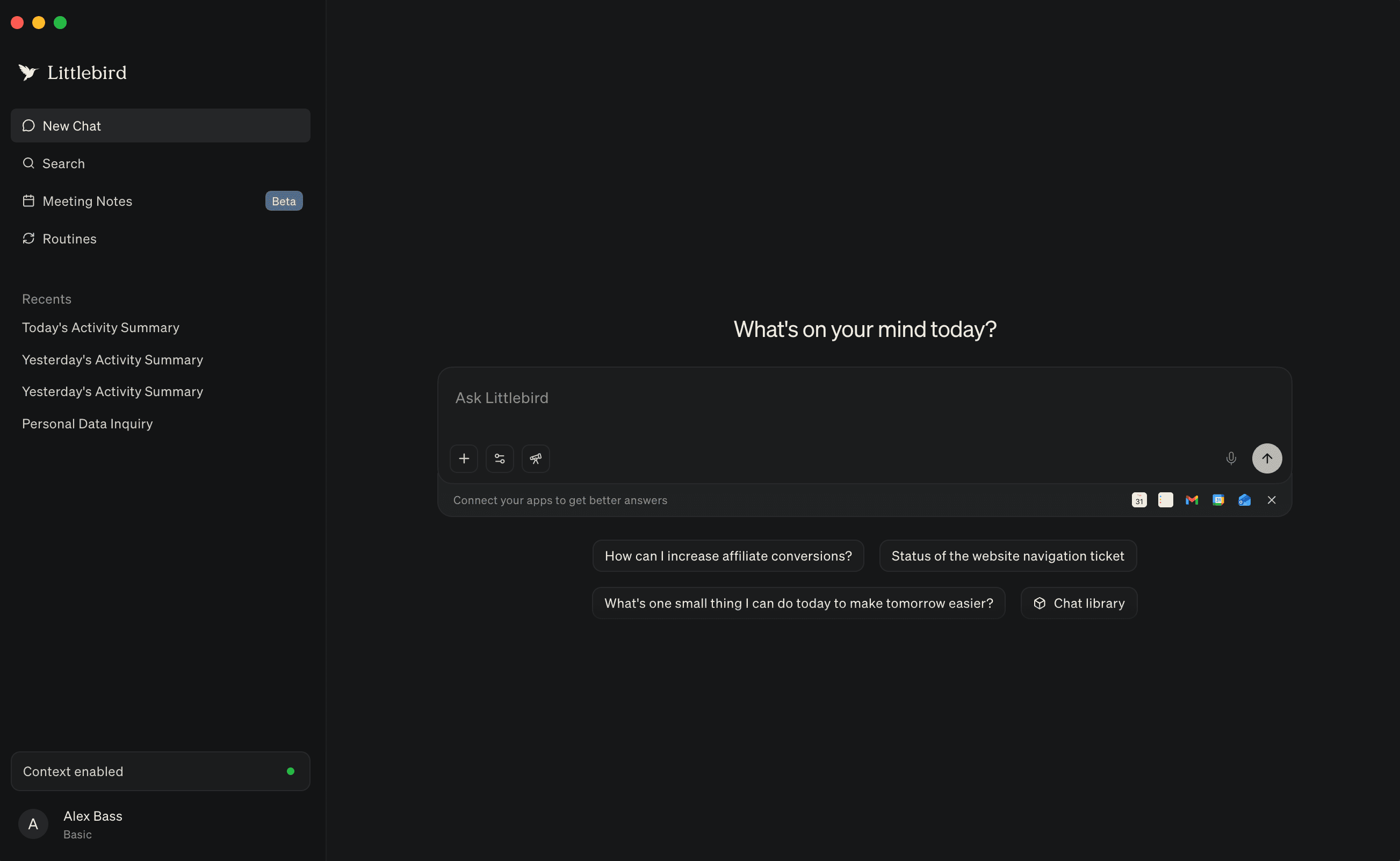Open the settings sliders icon in the prompt bar
Screen dimensions: 1400x861
(x=500, y=458)
